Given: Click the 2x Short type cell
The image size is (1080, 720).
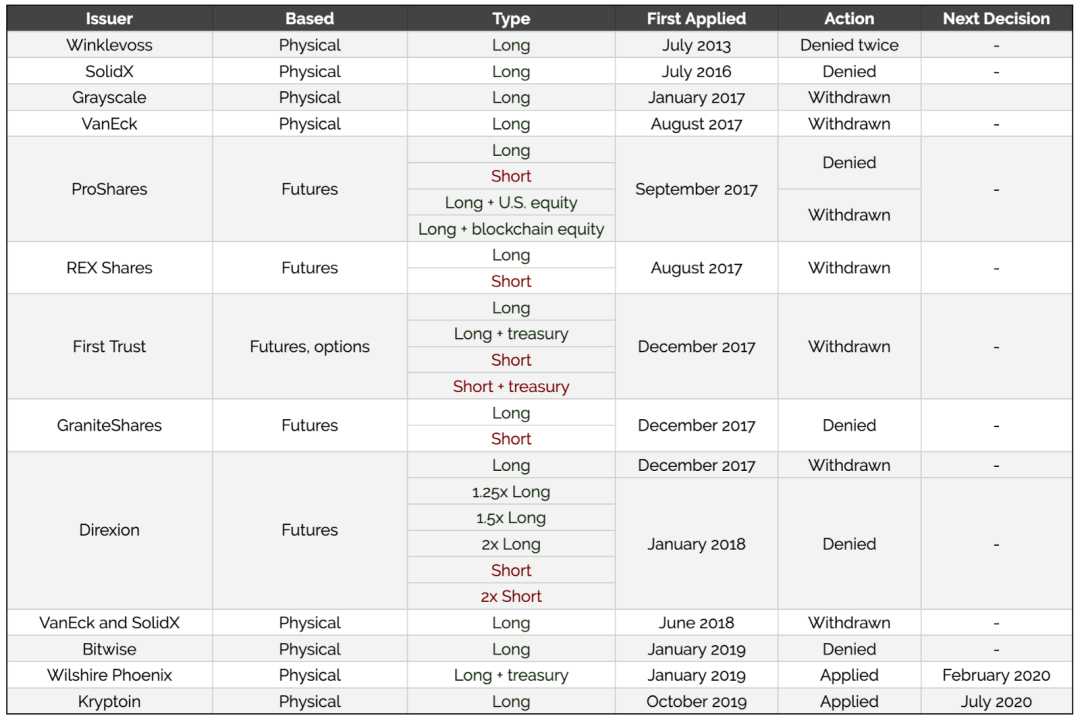Looking at the screenshot, I should tap(511, 596).
